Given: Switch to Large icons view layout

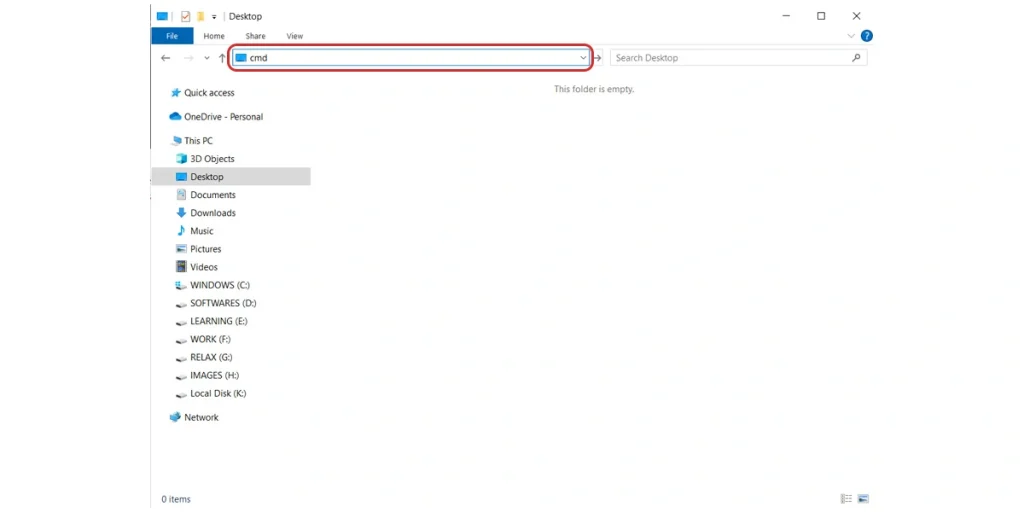Looking at the screenshot, I should 863,499.
